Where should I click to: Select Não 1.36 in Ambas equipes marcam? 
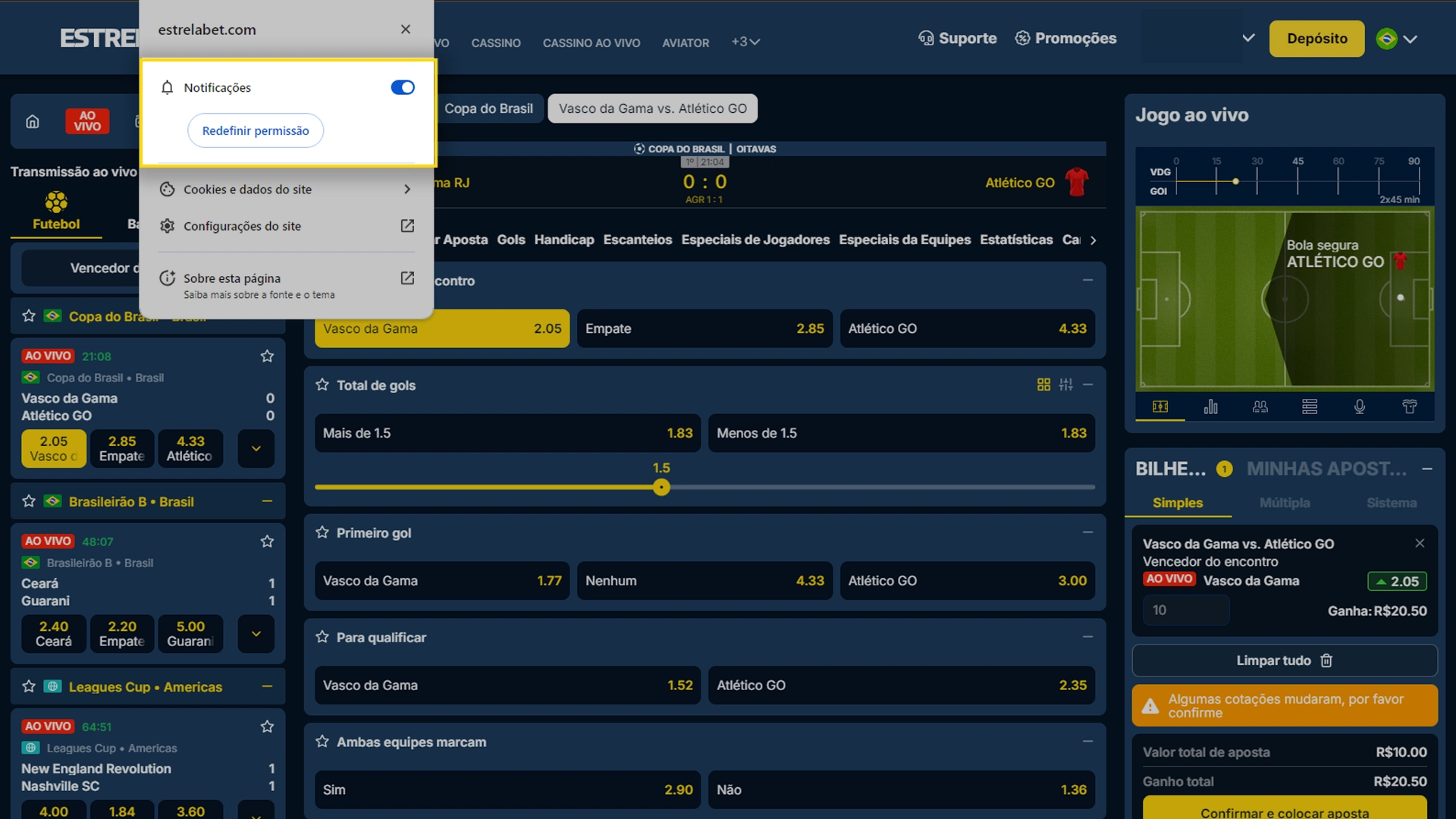pos(902,790)
